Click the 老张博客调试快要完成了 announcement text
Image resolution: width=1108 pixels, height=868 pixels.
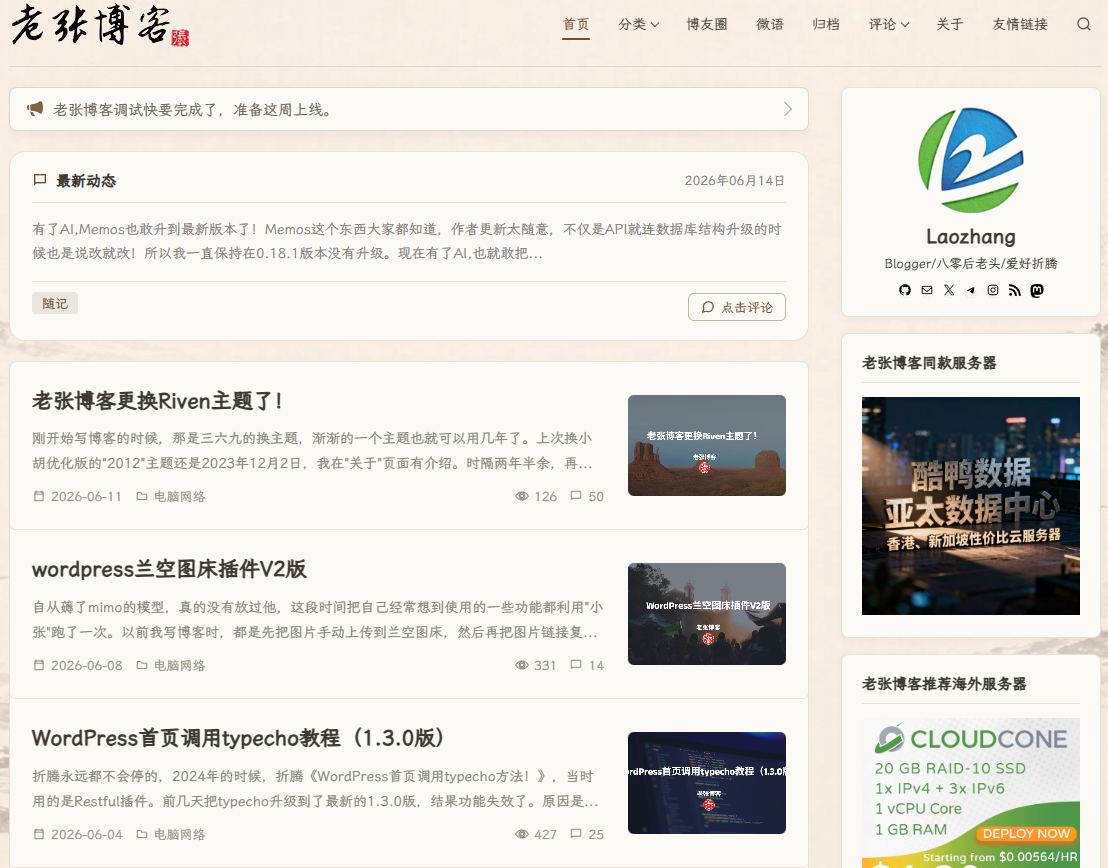pyautogui.click(x=193, y=110)
